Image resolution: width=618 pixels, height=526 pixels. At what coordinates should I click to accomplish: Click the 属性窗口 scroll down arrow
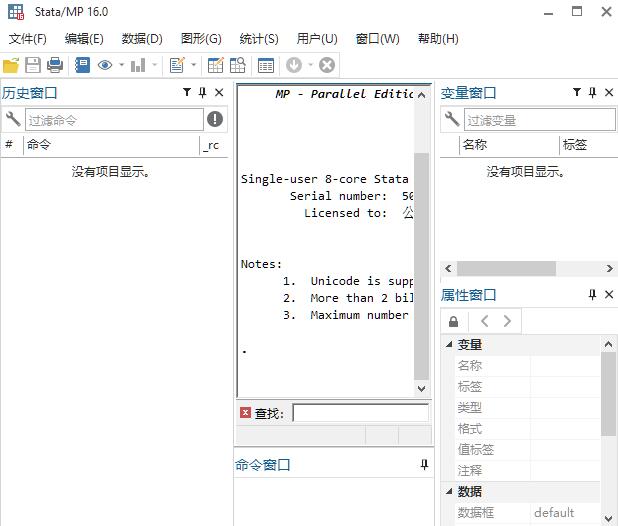(x=608, y=518)
